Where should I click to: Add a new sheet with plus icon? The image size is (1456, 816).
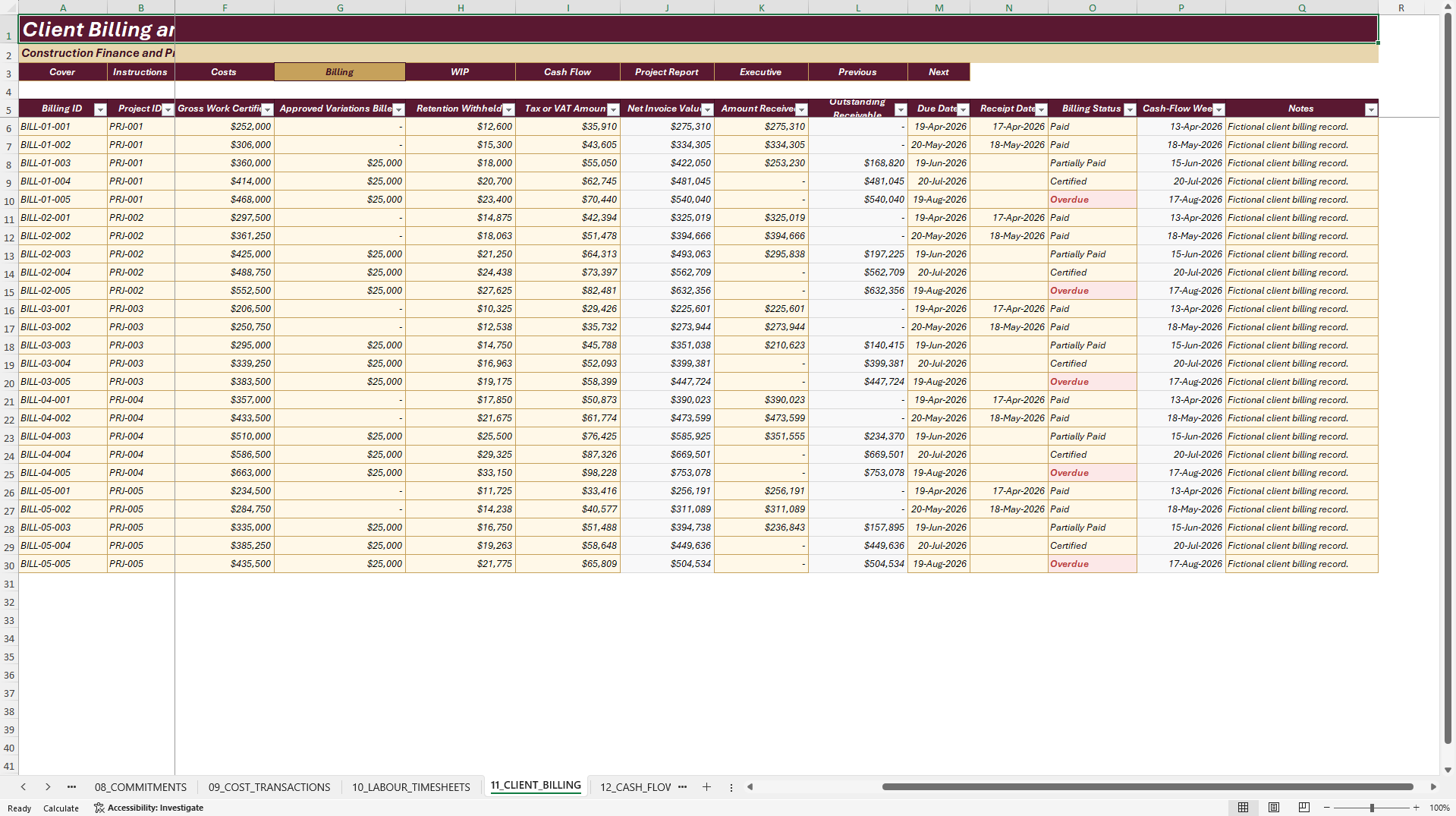pyautogui.click(x=706, y=787)
